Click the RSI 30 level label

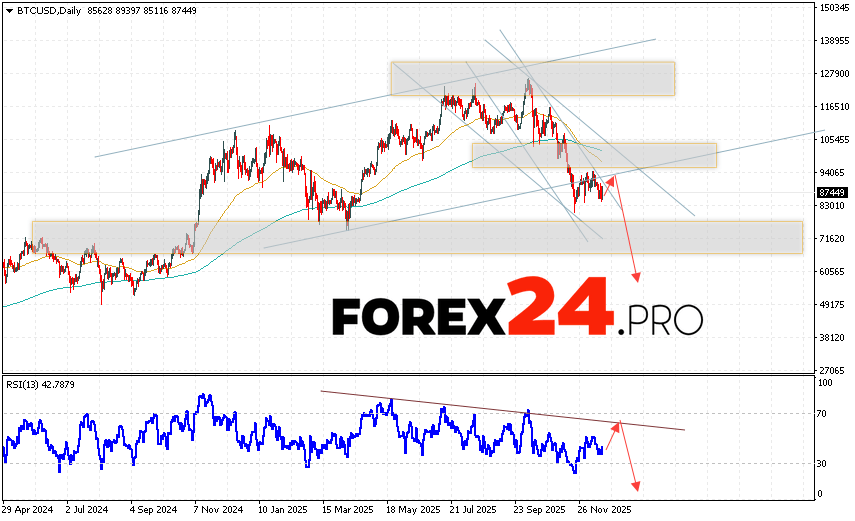pos(824,463)
